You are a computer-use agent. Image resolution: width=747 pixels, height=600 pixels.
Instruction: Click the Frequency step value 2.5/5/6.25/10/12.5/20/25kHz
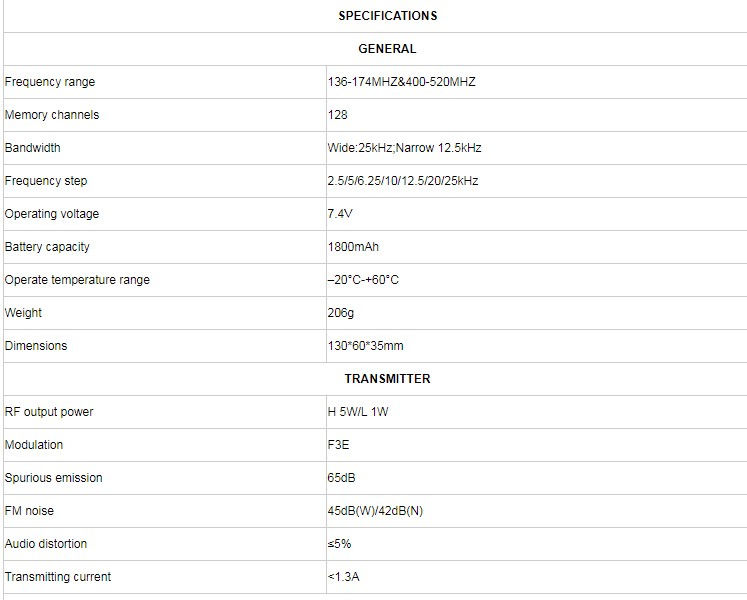pos(402,181)
